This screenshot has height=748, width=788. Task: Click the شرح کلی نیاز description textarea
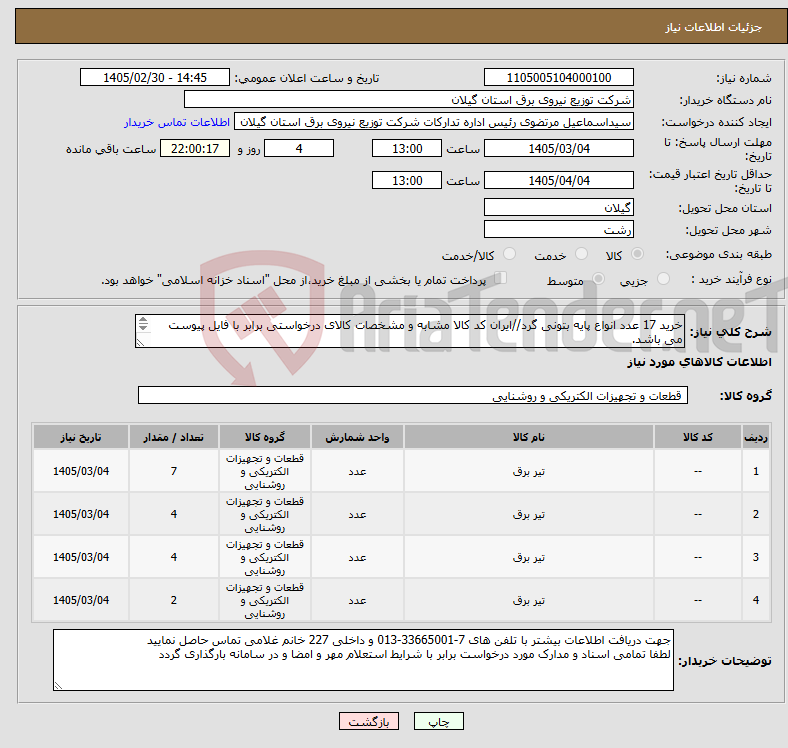(x=410, y=331)
